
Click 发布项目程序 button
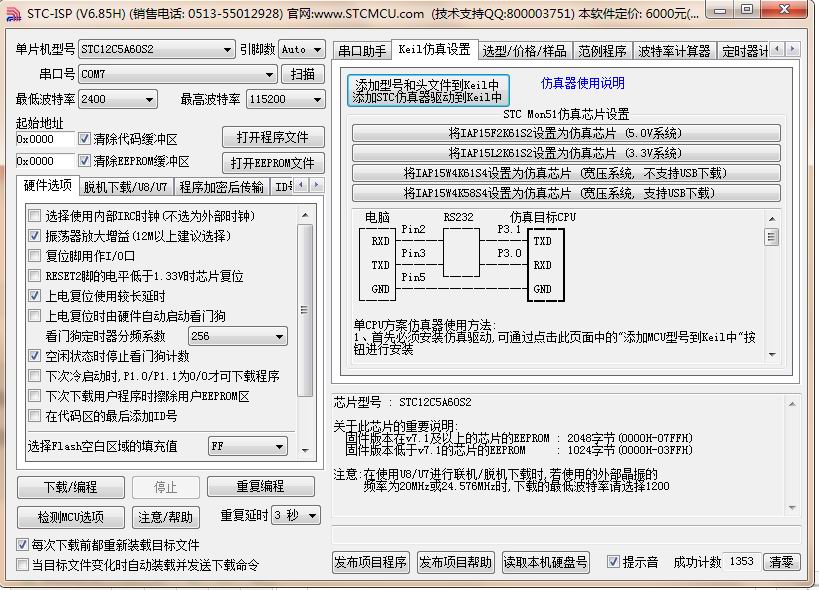pyautogui.click(x=371, y=562)
